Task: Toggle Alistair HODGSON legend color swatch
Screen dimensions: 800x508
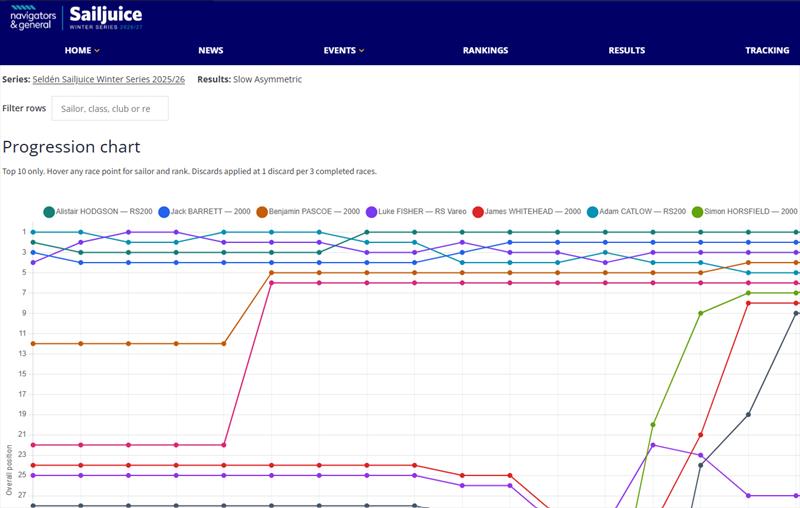Action: [x=49, y=212]
